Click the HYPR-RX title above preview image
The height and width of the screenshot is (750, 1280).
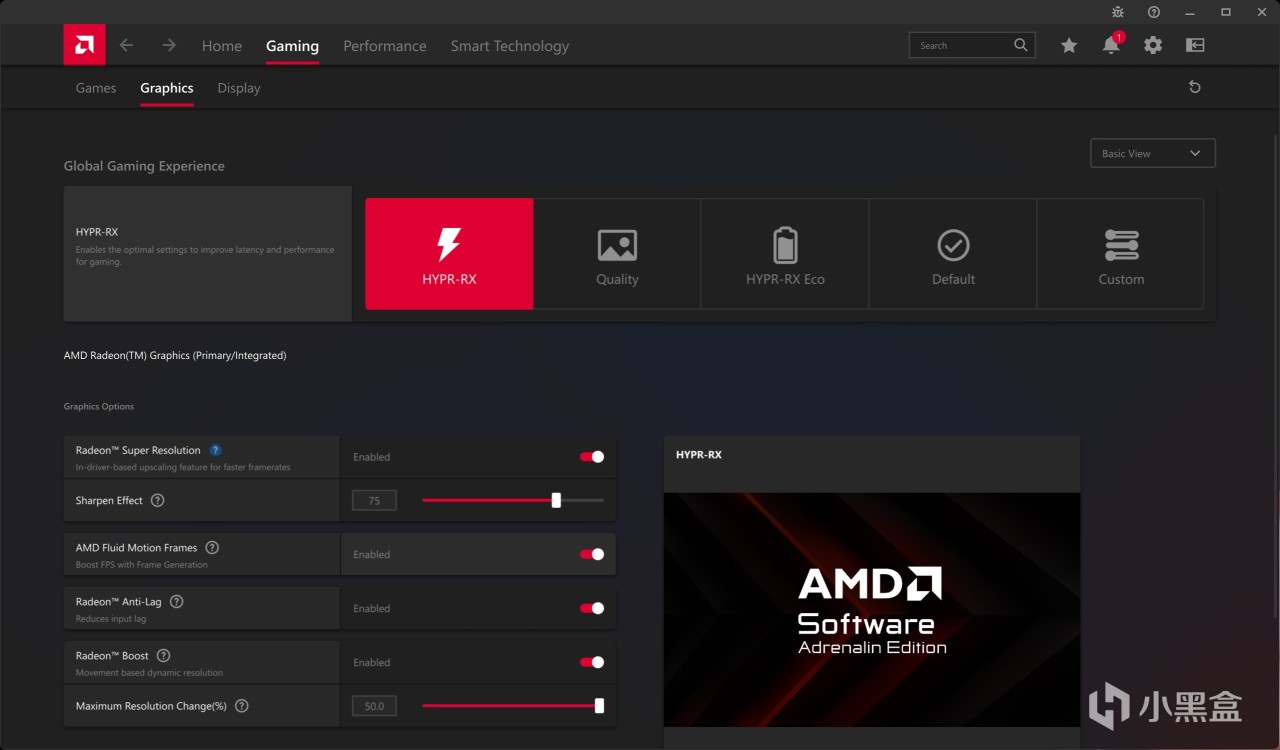pyautogui.click(x=699, y=455)
